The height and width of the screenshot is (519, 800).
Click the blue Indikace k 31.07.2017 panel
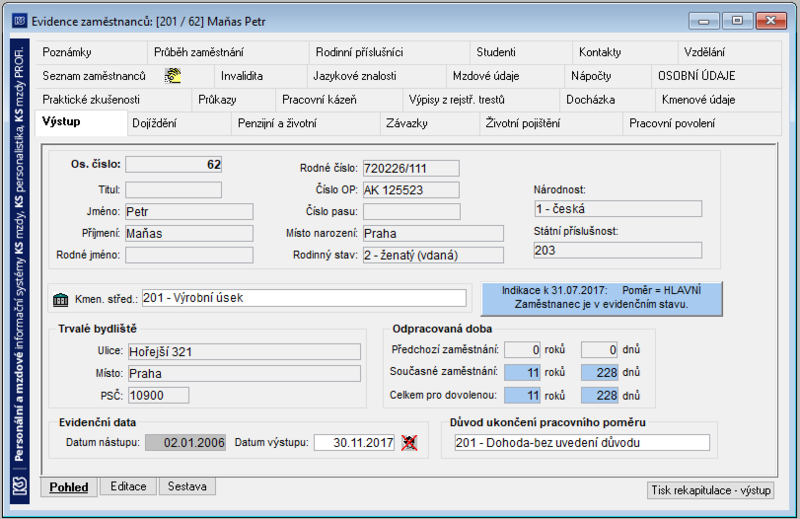[602, 298]
